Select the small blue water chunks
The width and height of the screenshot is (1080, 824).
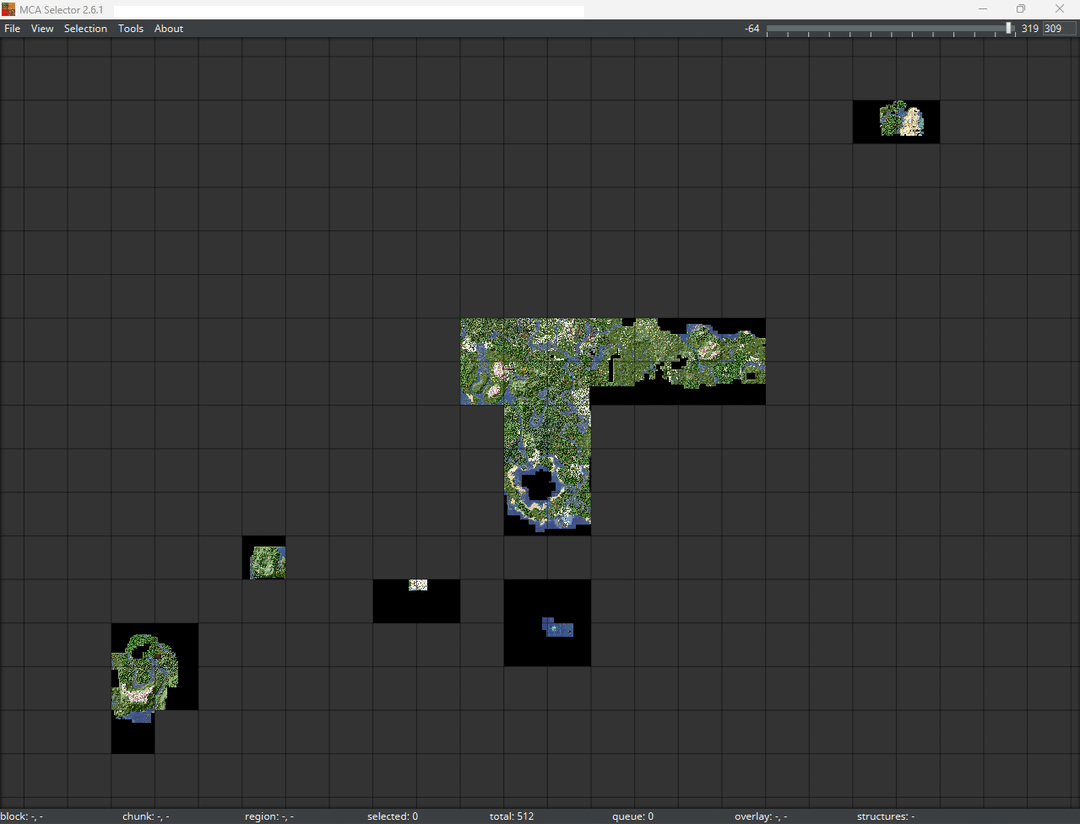557,628
